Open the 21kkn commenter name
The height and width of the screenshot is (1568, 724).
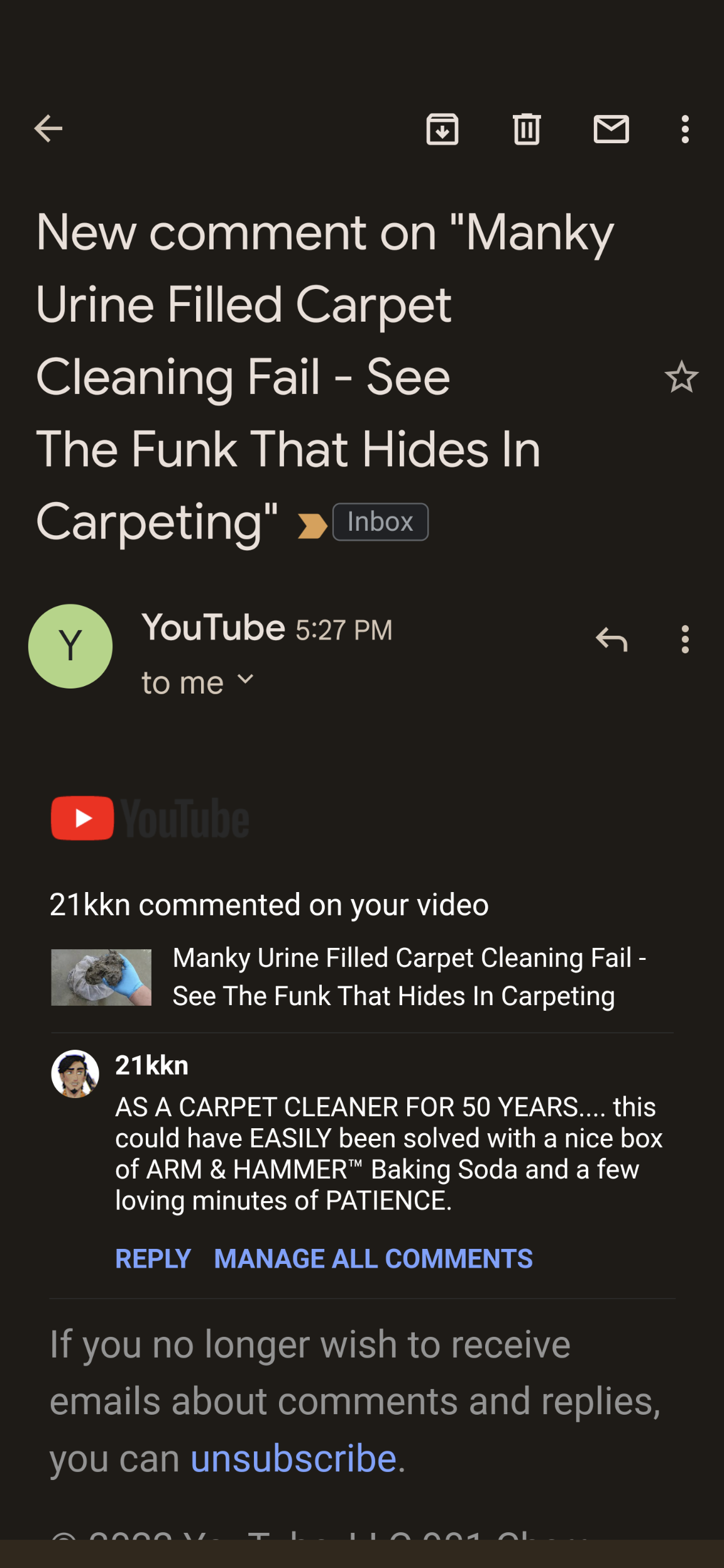pos(151,1065)
